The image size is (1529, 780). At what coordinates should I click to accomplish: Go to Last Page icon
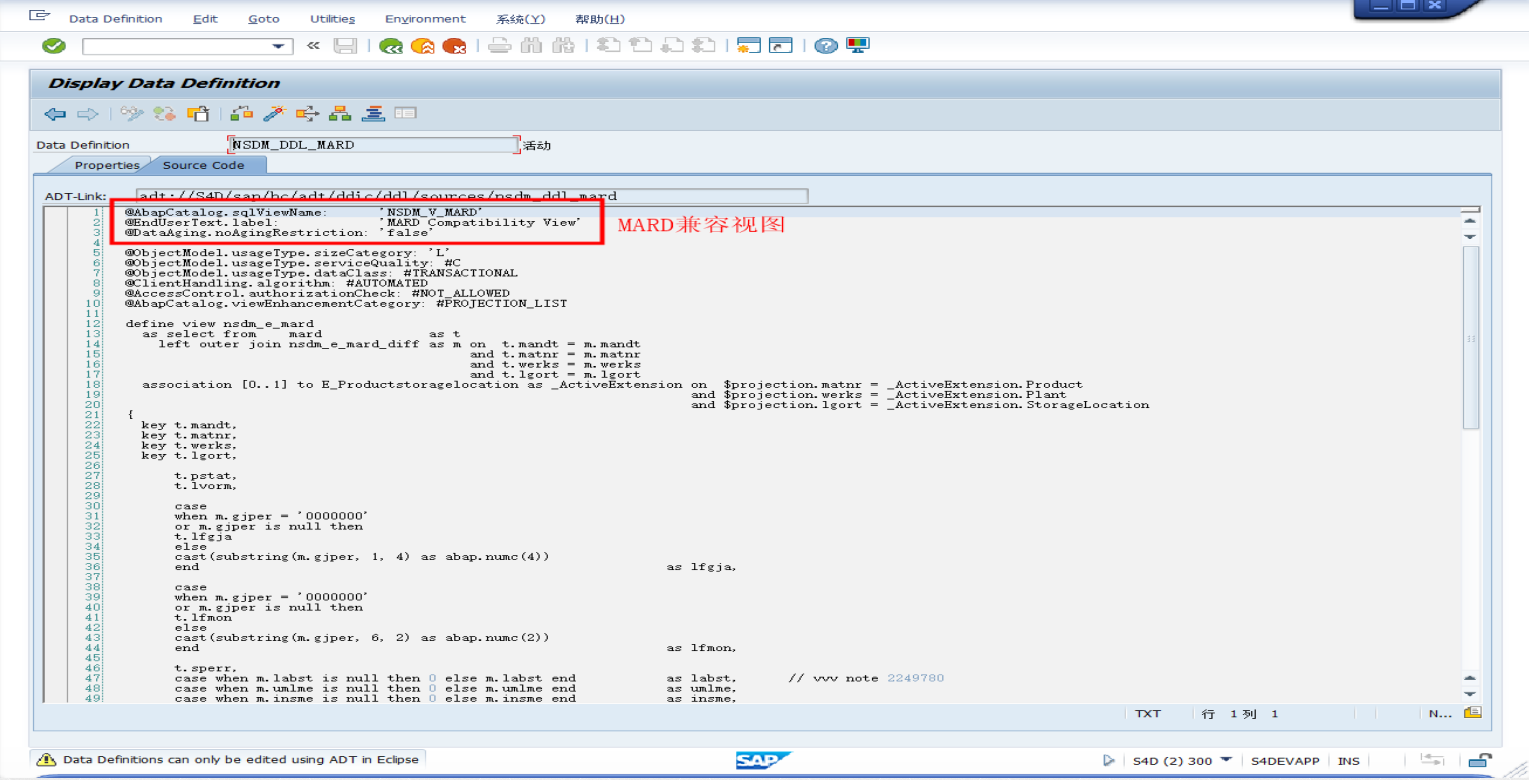(704, 46)
